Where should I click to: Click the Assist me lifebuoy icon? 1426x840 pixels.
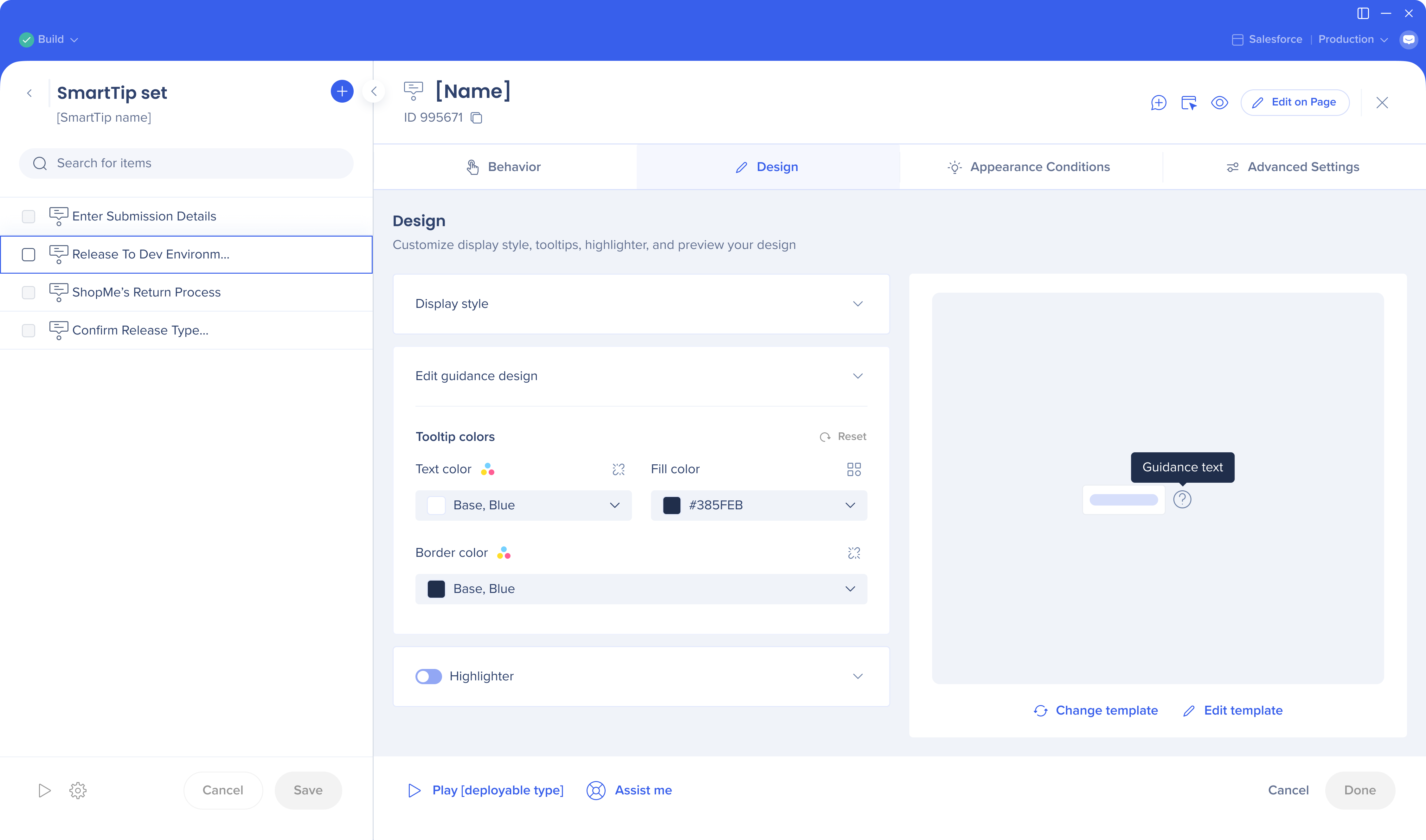tap(596, 791)
